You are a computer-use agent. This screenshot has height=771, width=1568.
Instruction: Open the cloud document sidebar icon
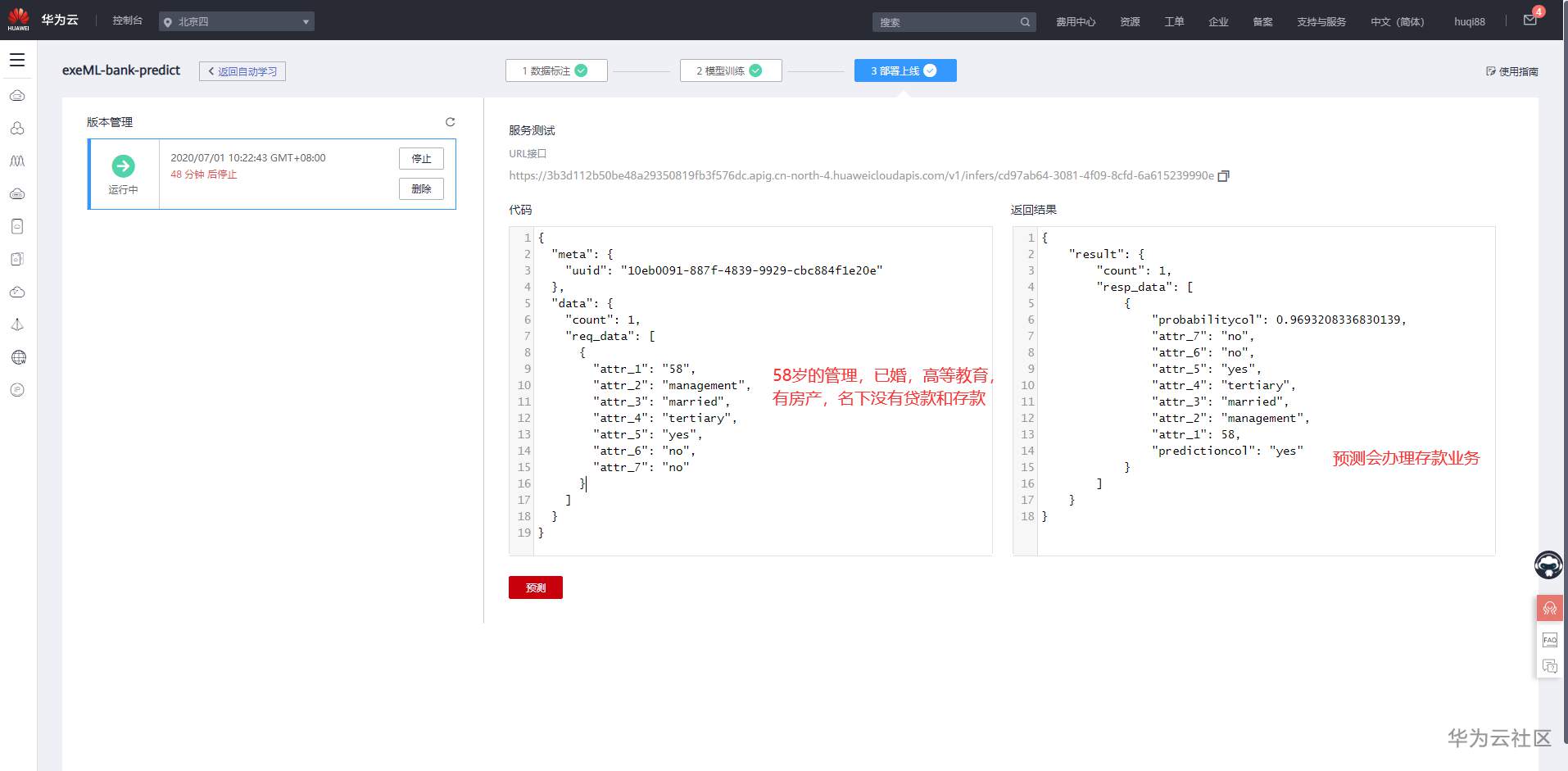click(17, 227)
